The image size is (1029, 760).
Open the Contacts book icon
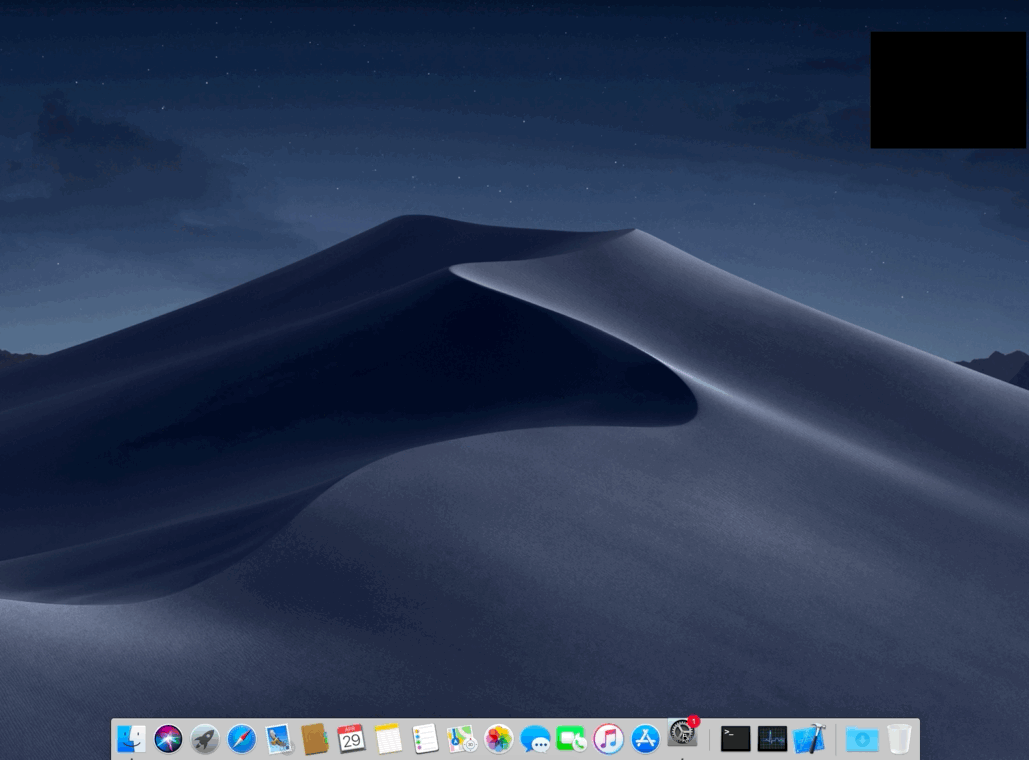pyautogui.click(x=315, y=739)
